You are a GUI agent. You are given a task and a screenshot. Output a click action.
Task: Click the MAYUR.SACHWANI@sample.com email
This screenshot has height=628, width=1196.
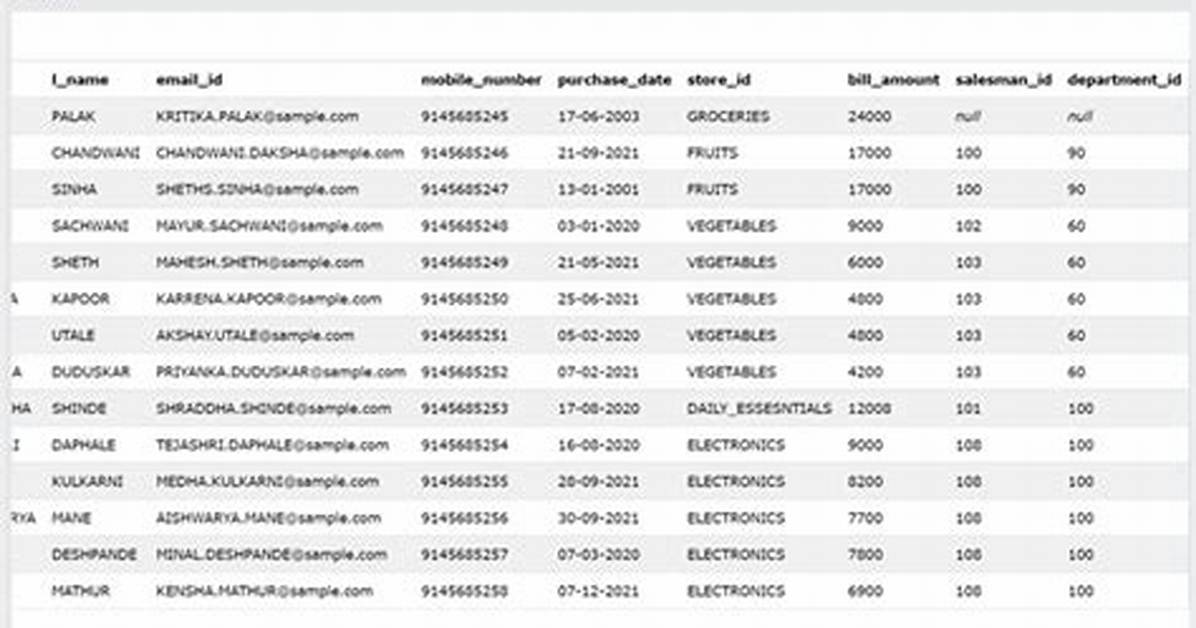(x=269, y=227)
